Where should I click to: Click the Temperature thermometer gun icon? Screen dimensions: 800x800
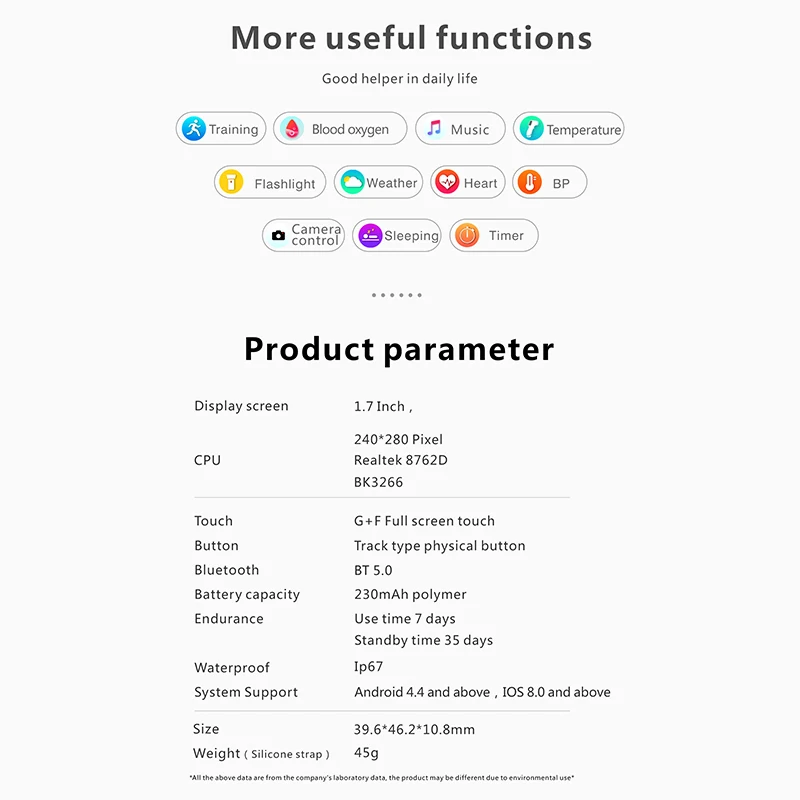(x=532, y=129)
